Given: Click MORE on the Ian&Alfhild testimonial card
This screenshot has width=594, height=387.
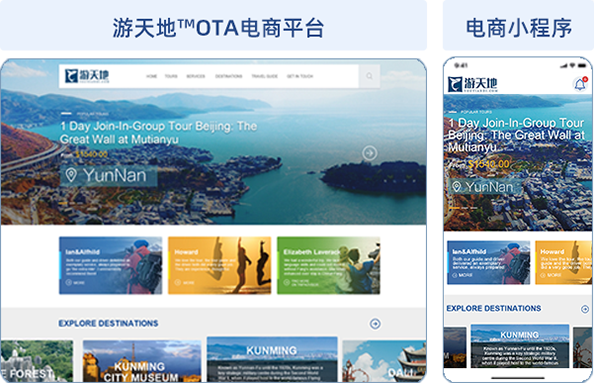Looking at the screenshot, I should (x=75, y=282).
